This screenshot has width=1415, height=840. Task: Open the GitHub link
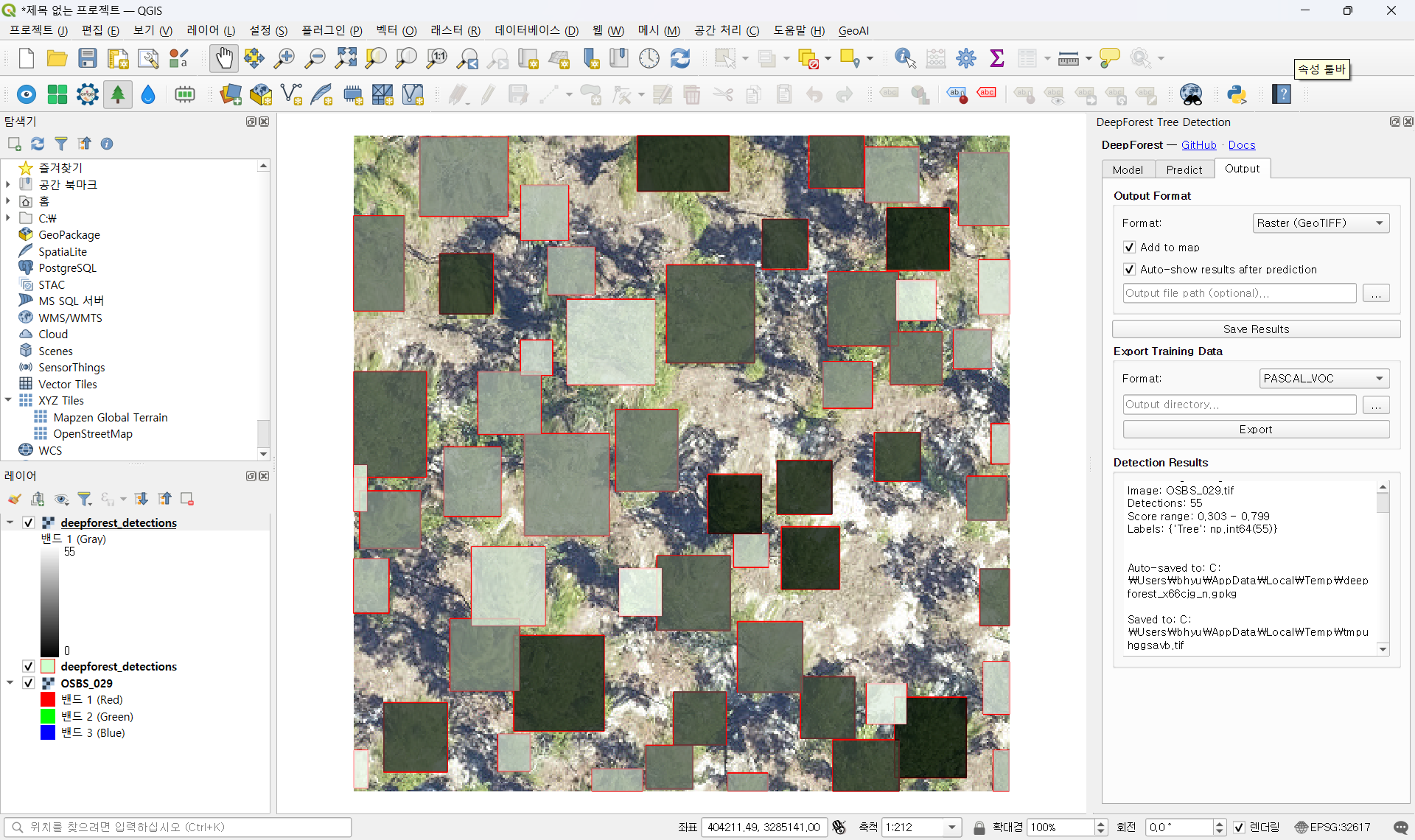point(1198,145)
